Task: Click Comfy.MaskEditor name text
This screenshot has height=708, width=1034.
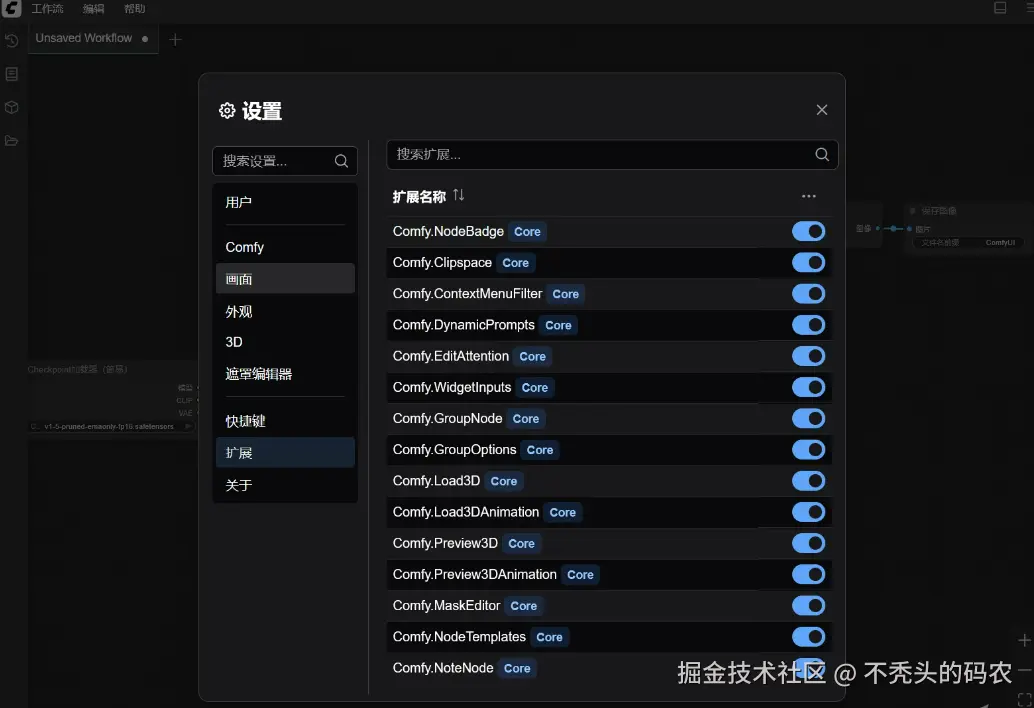Action: click(446, 606)
